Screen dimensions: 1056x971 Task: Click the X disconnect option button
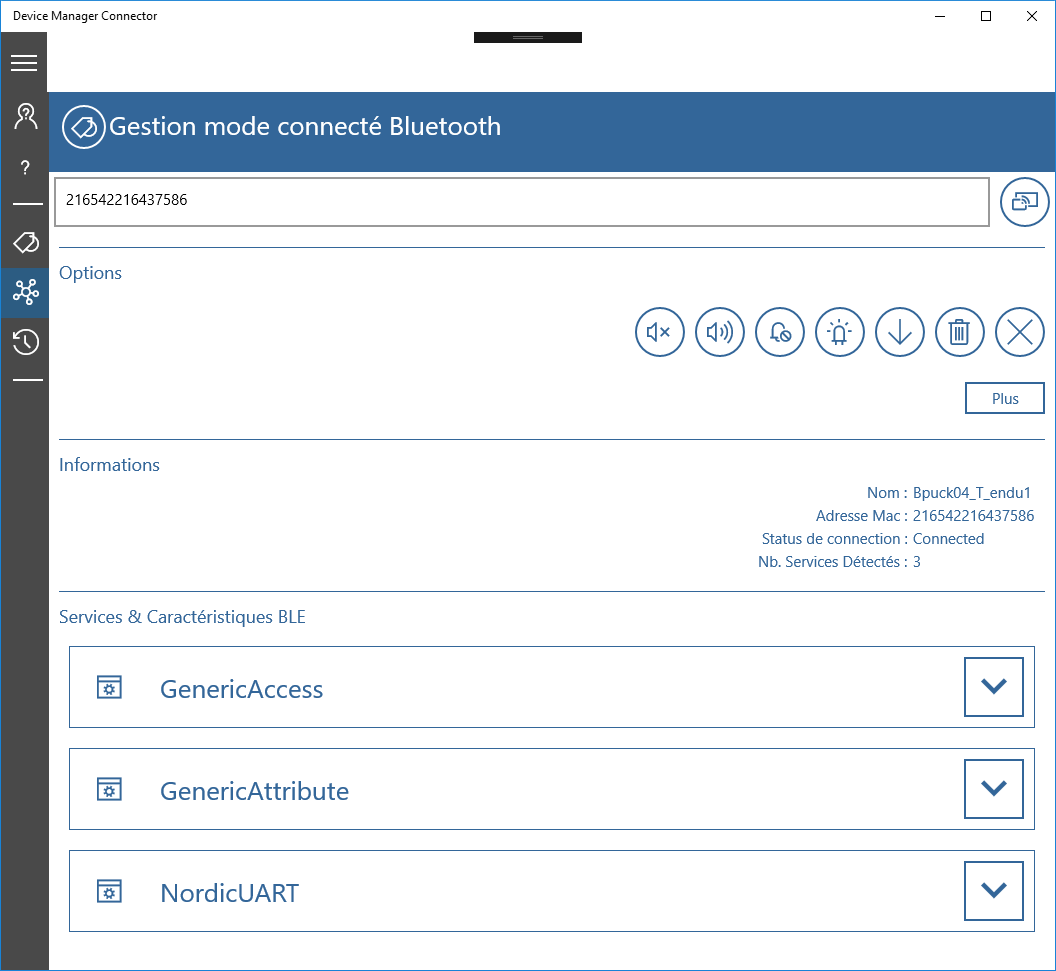(1019, 332)
